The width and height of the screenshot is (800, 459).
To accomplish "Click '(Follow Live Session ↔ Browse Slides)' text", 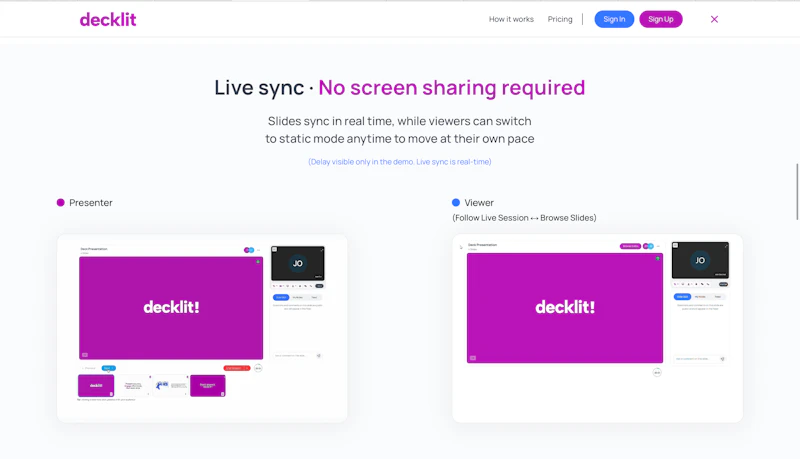I will pos(524,218).
